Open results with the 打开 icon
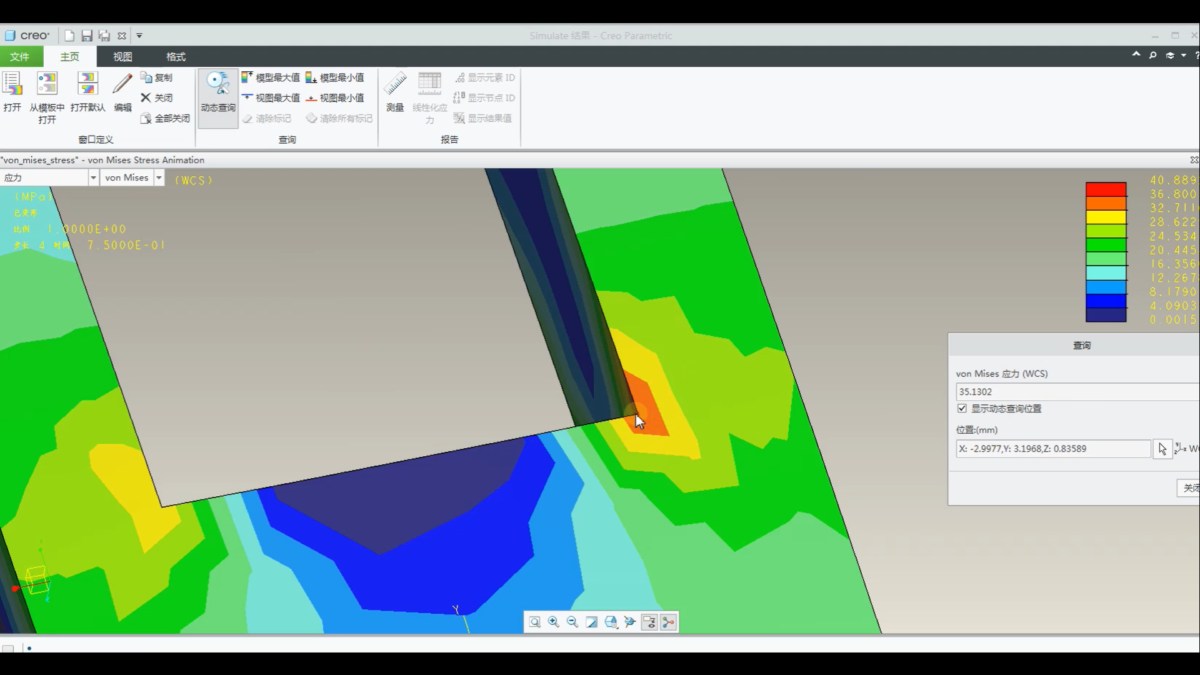The width and height of the screenshot is (1200, 675). 12,92
